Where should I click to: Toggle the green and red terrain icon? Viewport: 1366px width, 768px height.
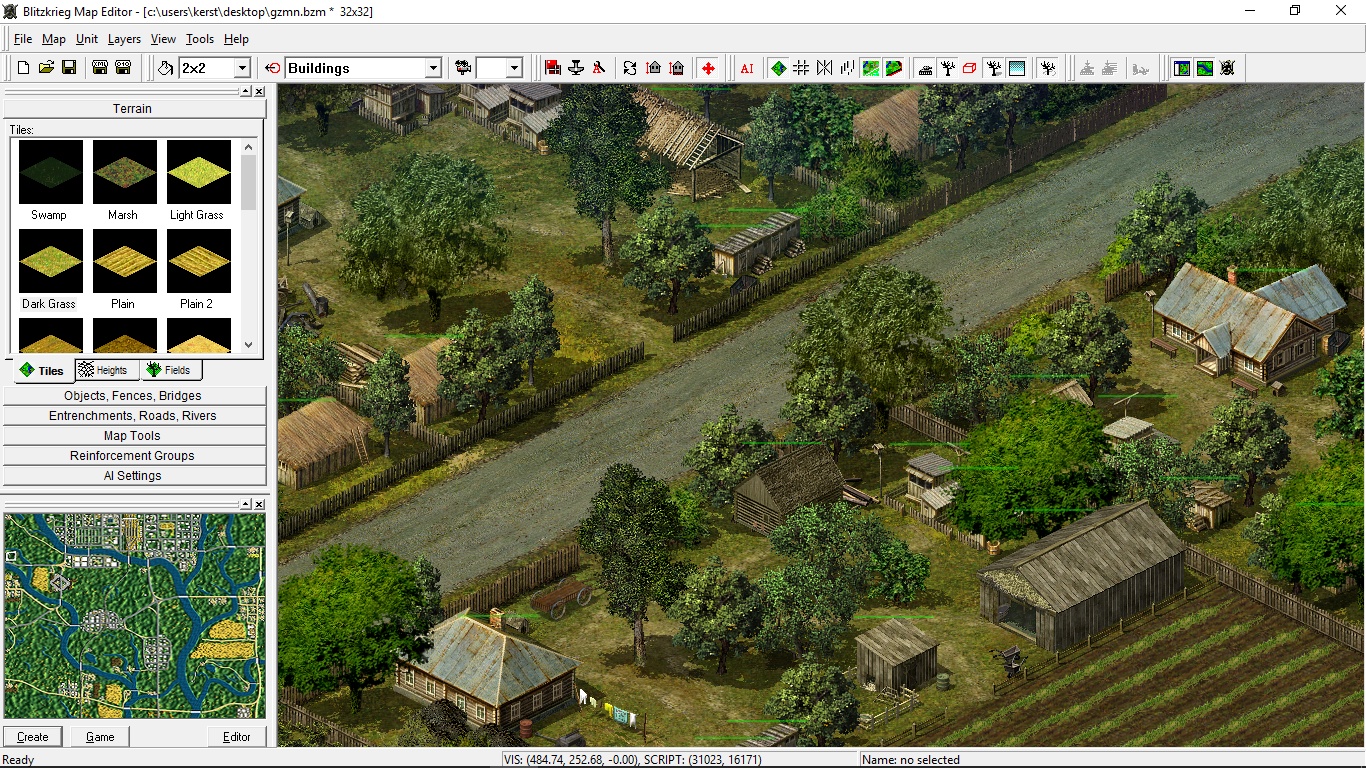pyautogui.click(x=894, y=68)
